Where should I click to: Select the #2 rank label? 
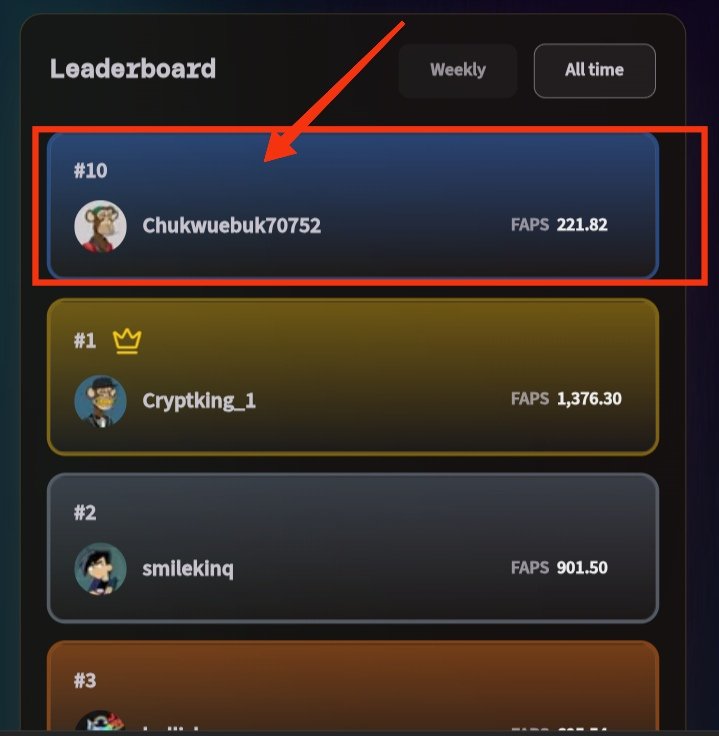pyautogui.click(x=85, y=513)
